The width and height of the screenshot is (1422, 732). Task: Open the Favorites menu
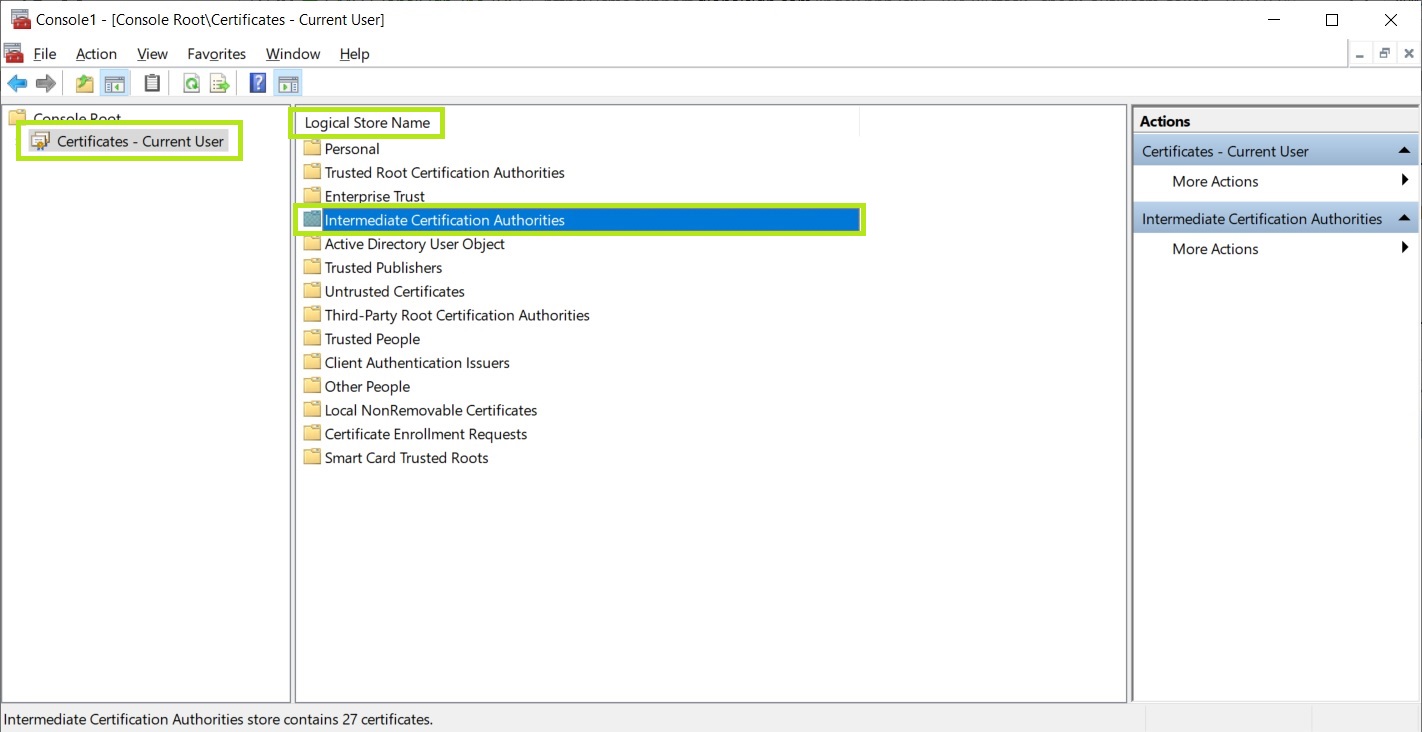pos(216,54)
